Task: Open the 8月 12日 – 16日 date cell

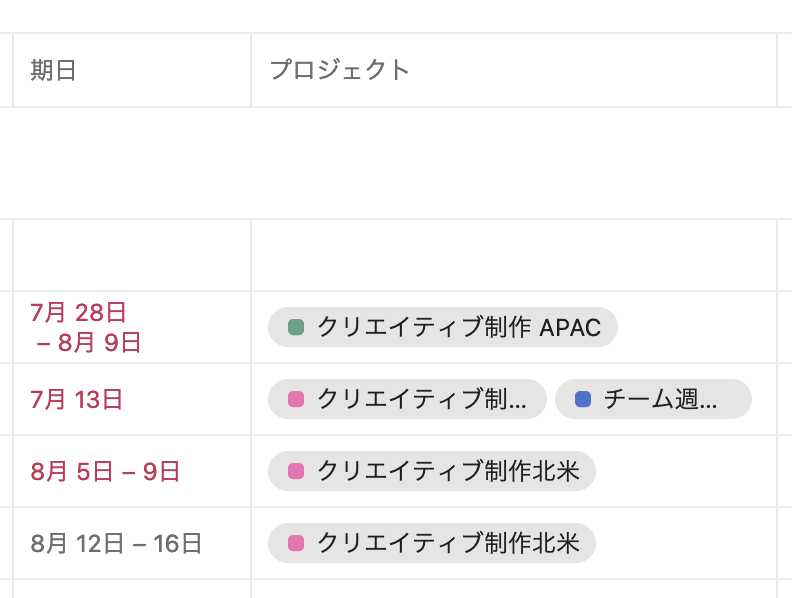Action: (x=116, y=544)
